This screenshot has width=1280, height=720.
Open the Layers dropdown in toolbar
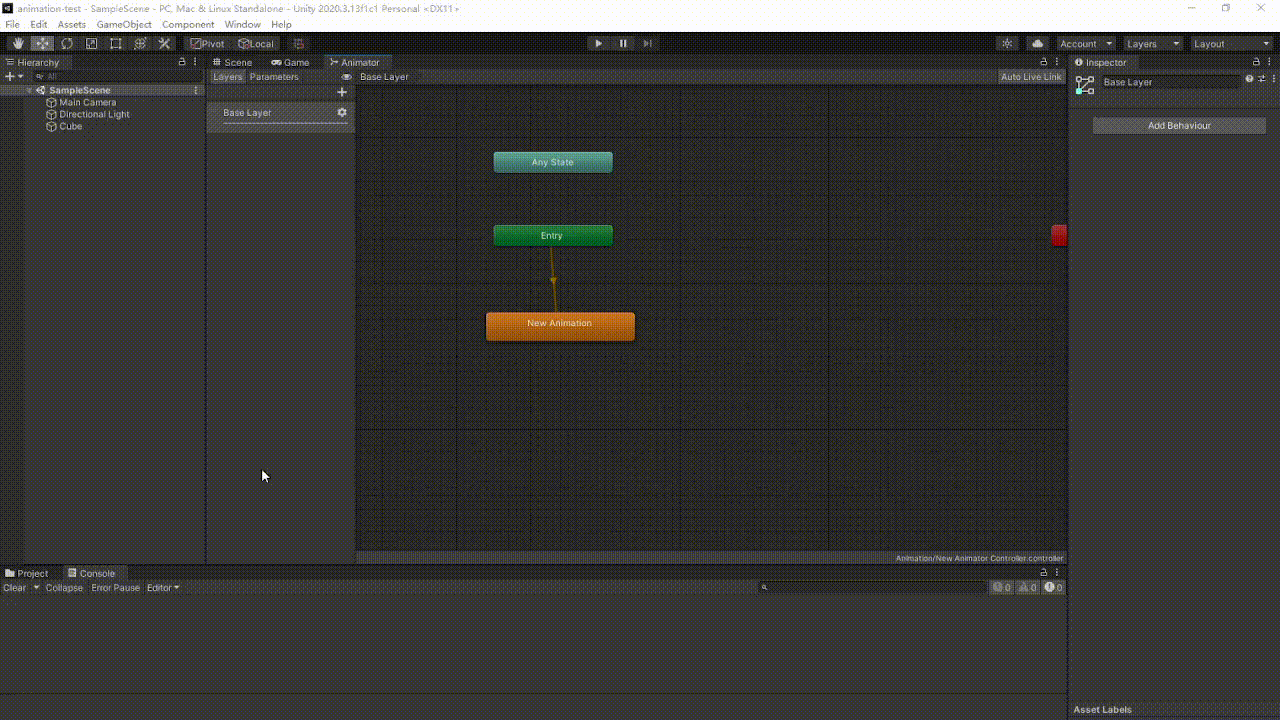point(1153,43)
